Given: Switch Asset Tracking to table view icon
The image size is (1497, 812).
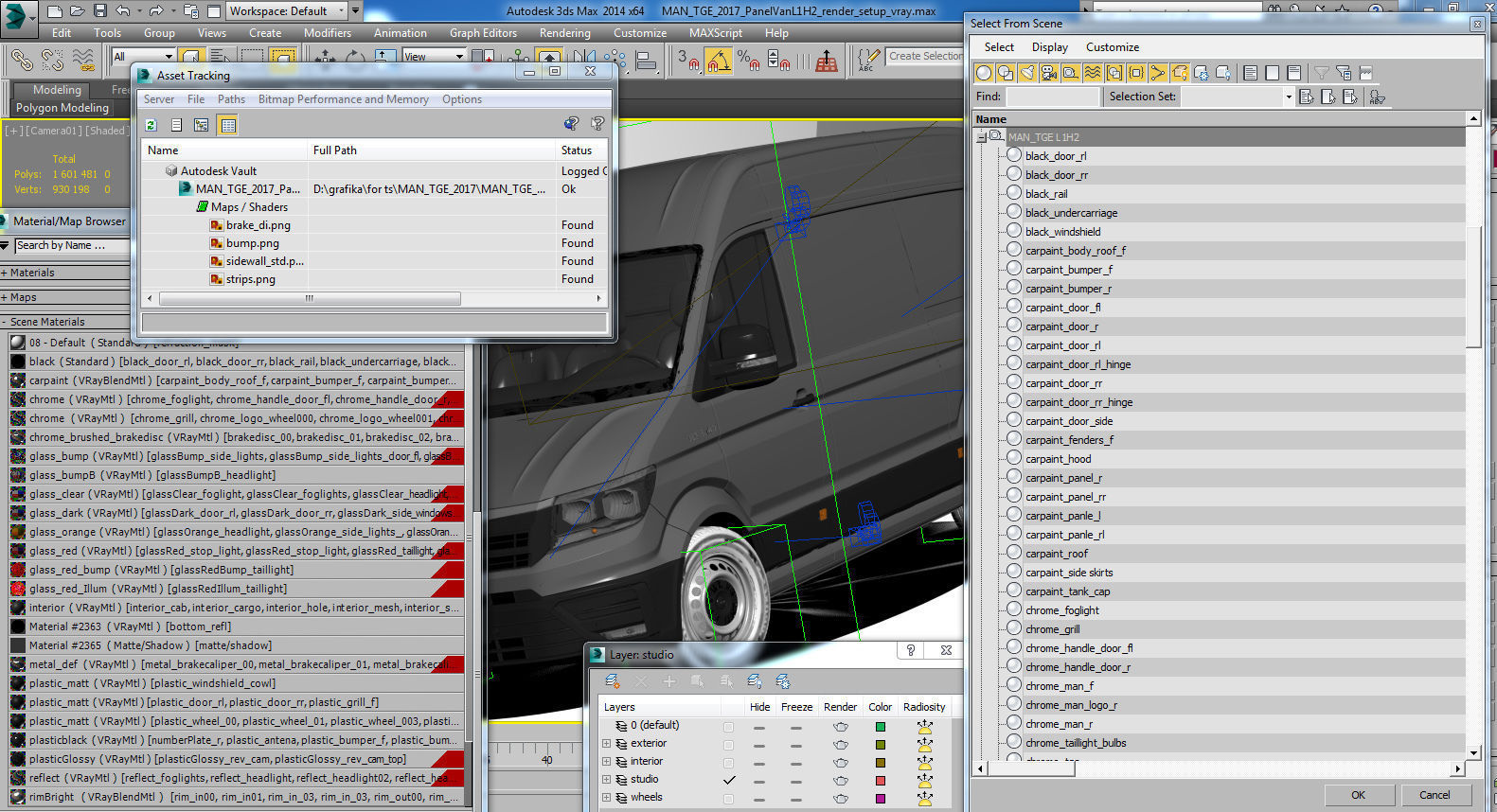Looking at the screenshot, I should tap(227, 125).
